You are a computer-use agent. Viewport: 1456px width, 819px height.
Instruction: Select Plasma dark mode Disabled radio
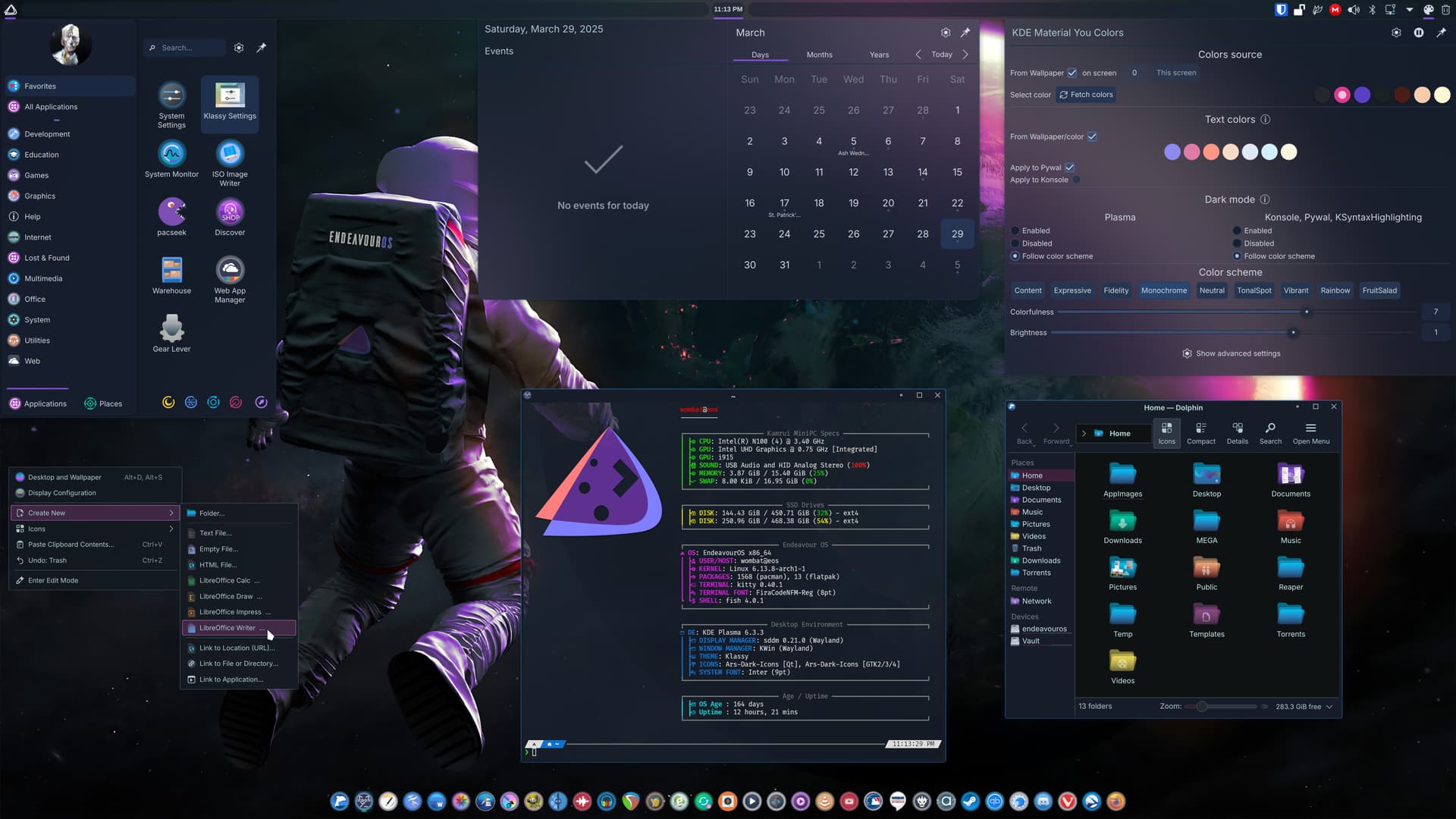[1015, 243]
